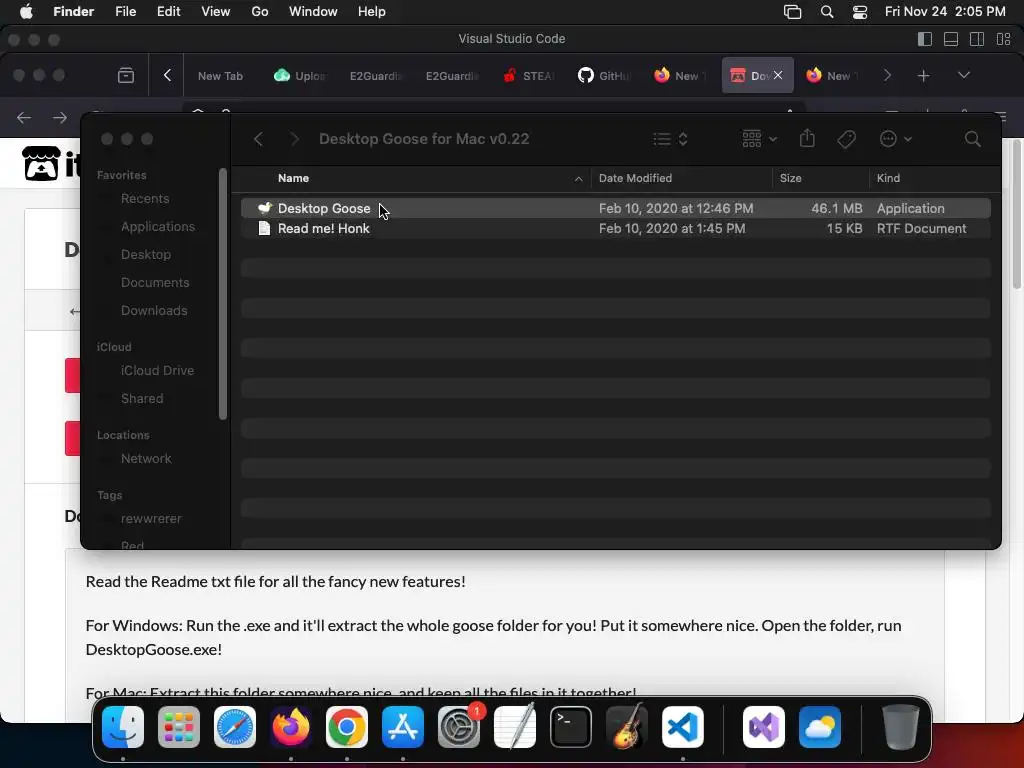Switch to the New Tab browser tab
Viewport: 1024px width, 768px height.
click(220, 76)
